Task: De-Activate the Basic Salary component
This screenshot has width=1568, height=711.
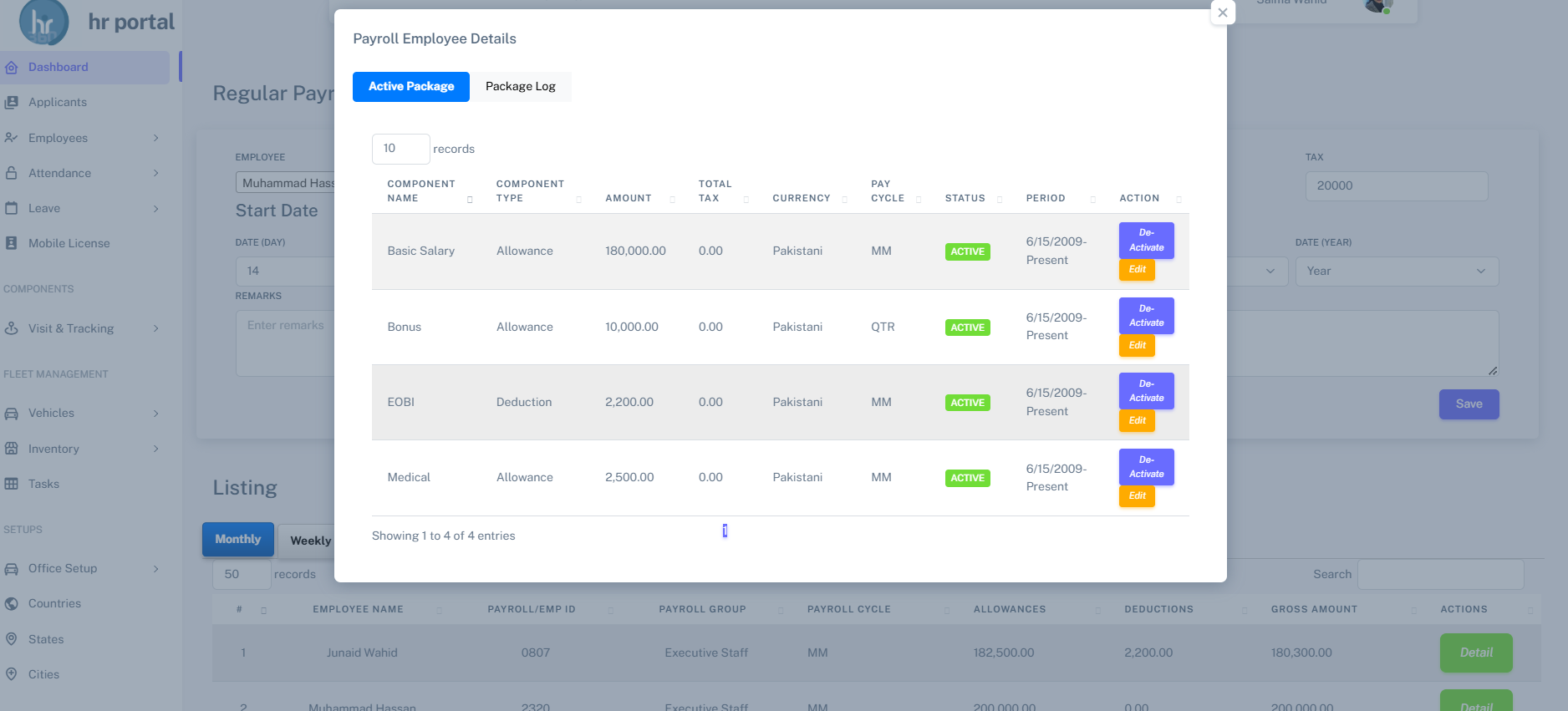Action: 1146,241
